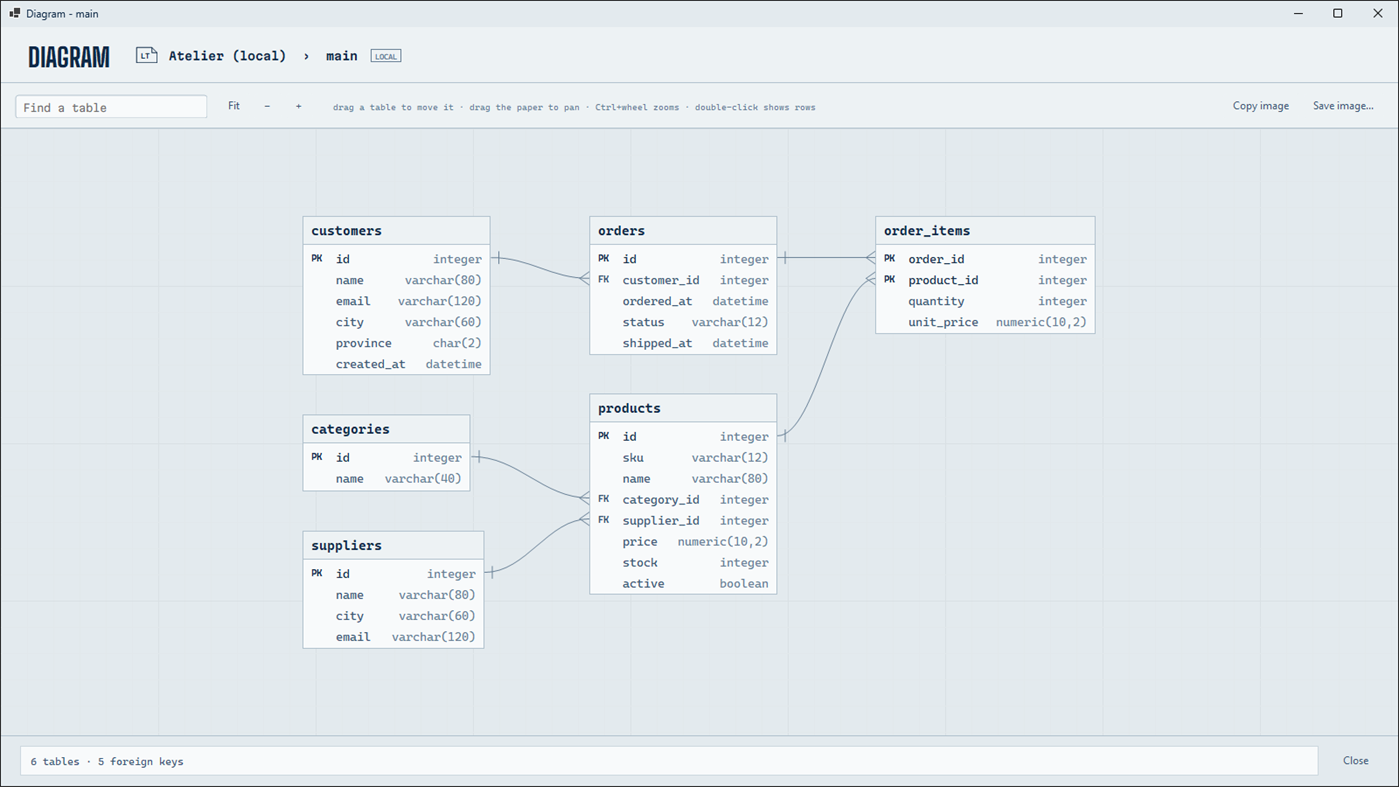1399x787 pixels.
Task: Click the PK badge of suppliers id
Action: pyautogui.click(x=317, y=574)
